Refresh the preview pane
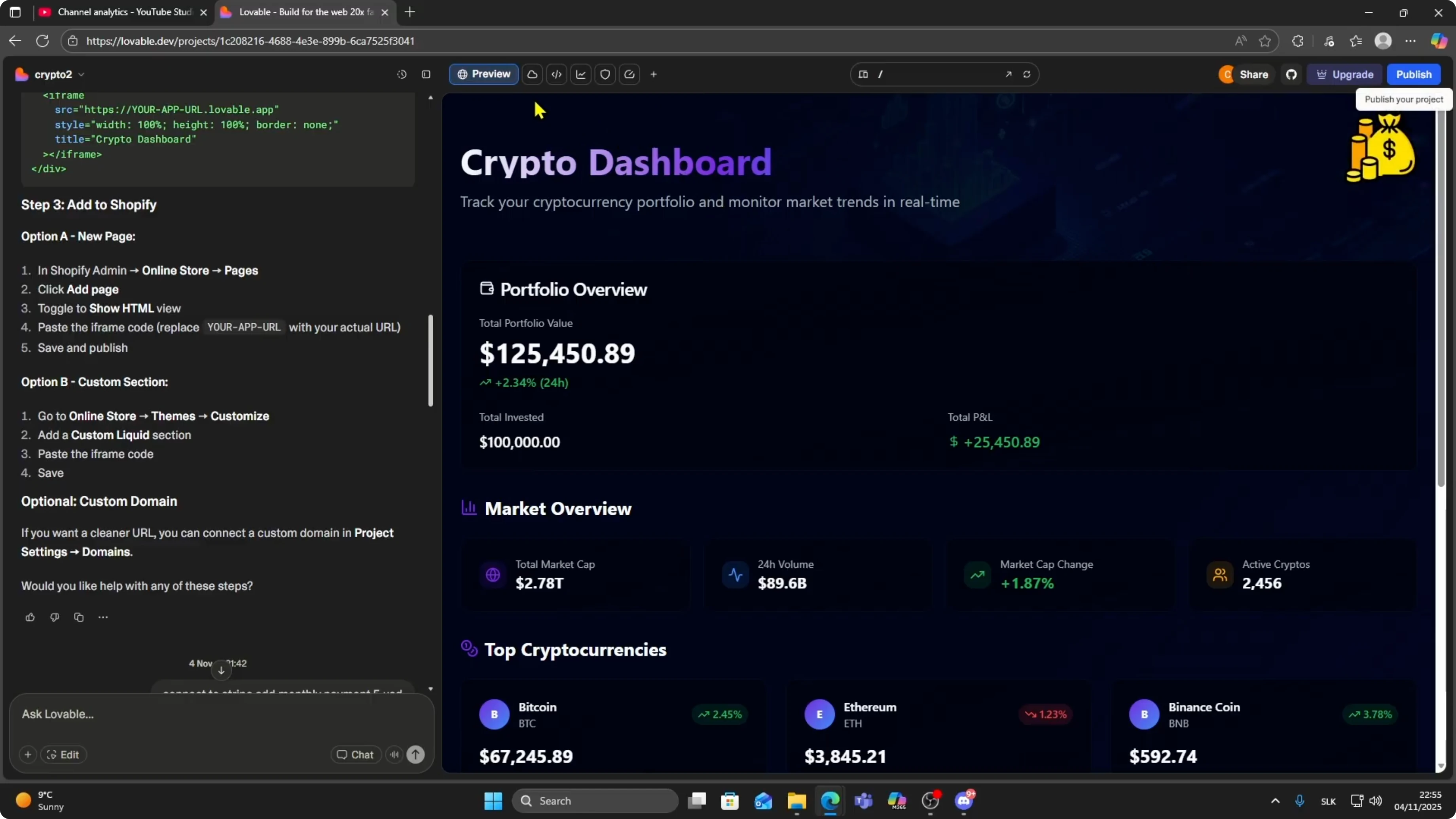Viewport: 1456px width, 819px height. (1027, 75)
